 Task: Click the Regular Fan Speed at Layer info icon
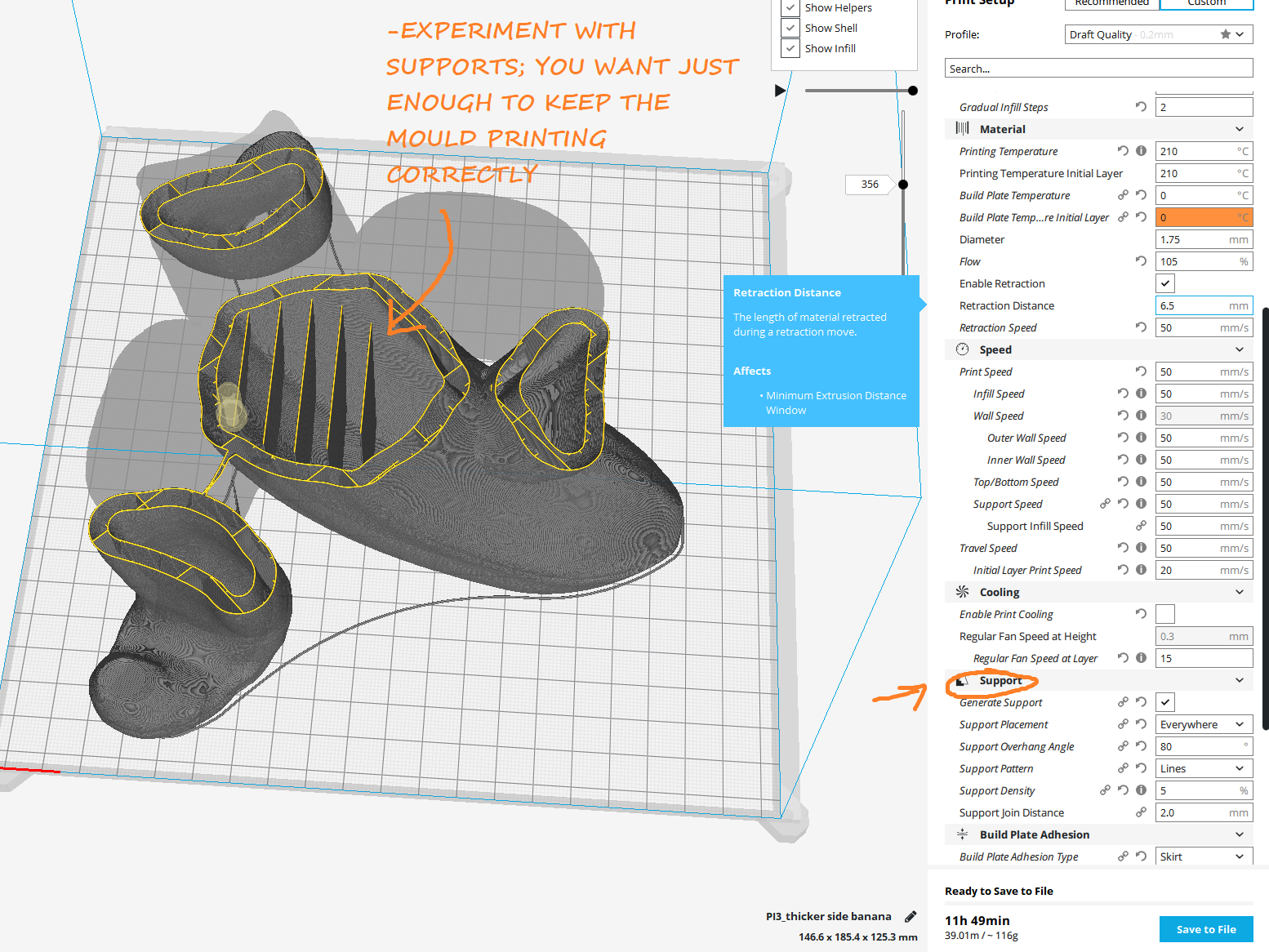1141,658
